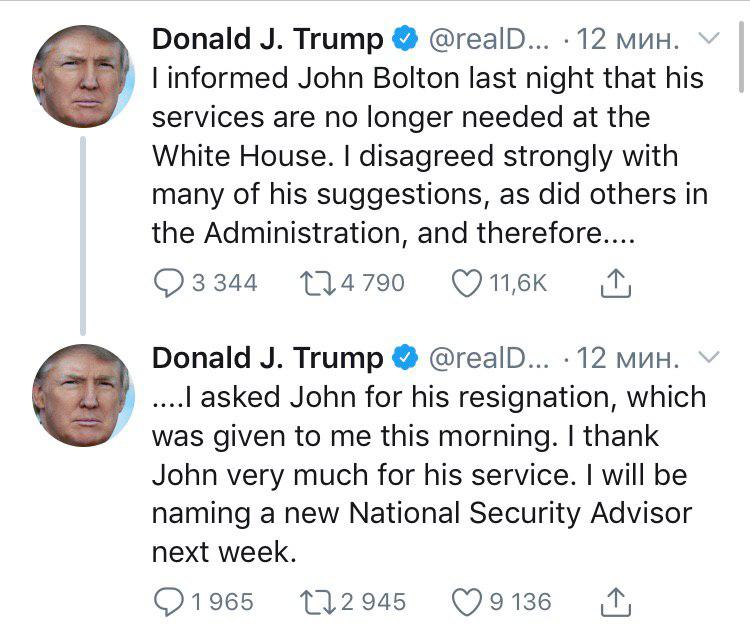Viewport: 750px width, 628px height.
Task: Open the profile avatar on first tweet
Action: 83,75
